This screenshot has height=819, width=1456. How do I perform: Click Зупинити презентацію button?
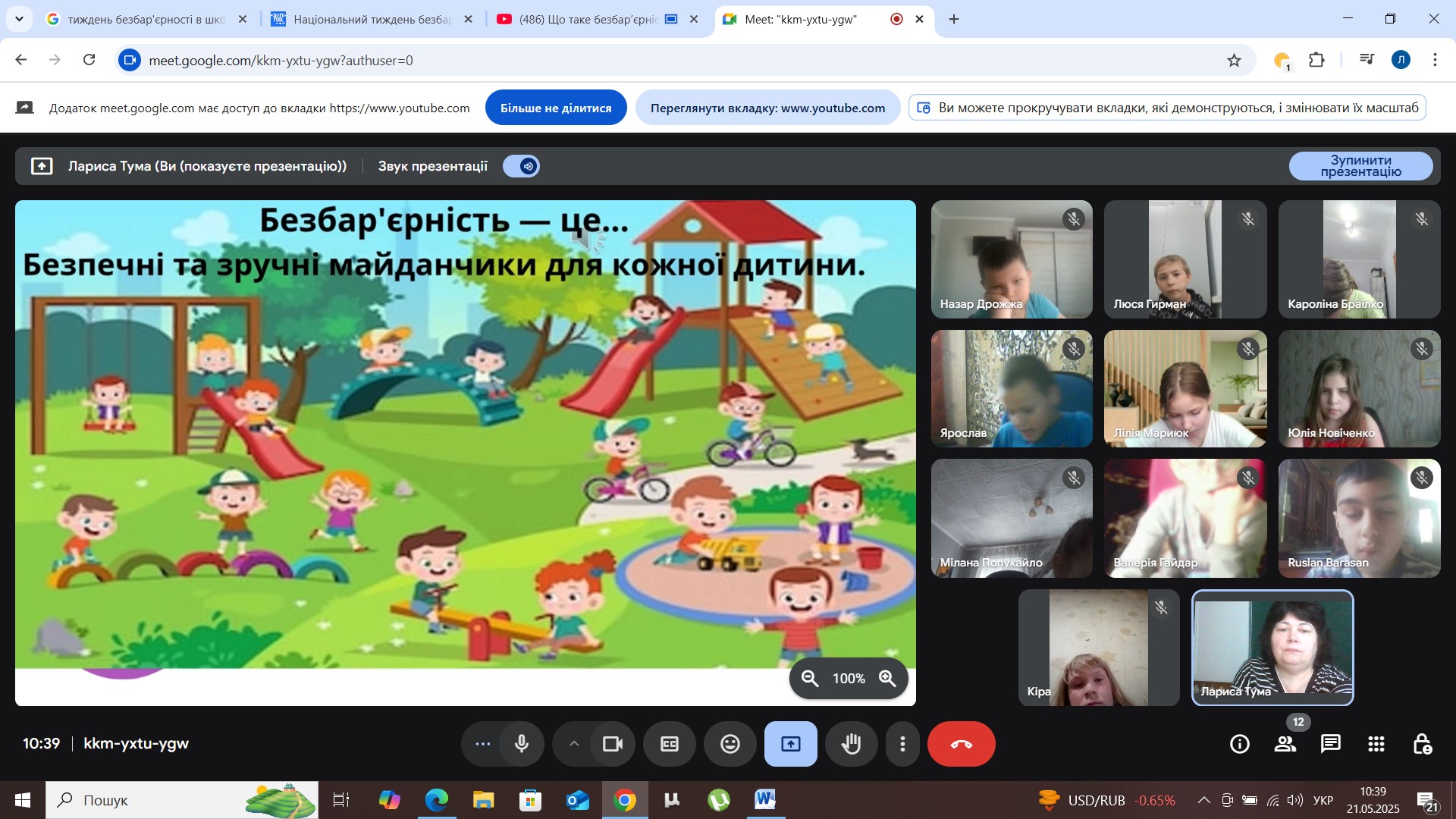click(x=1361, y=166)
